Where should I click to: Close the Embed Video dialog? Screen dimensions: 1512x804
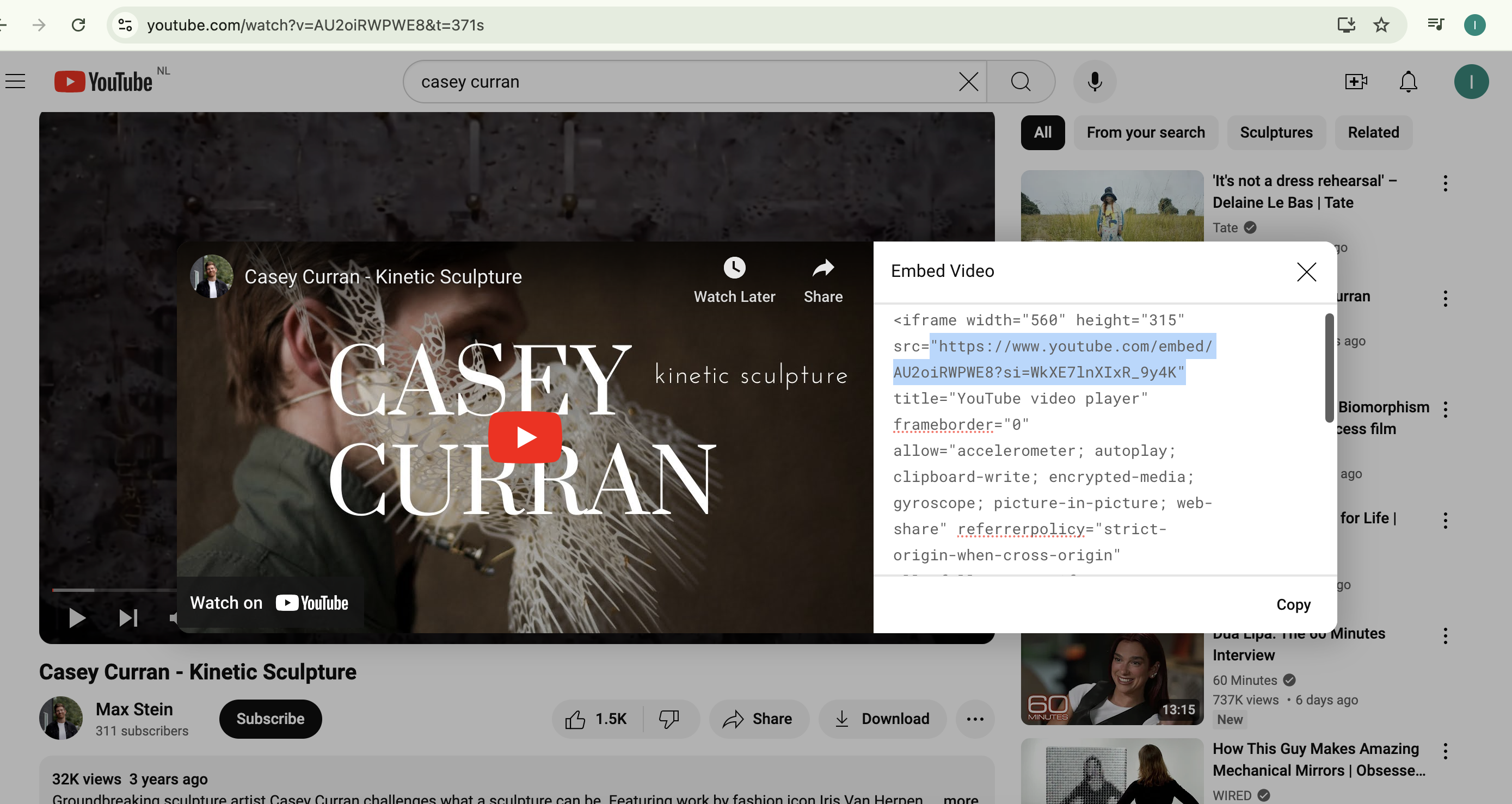point(1306,271)
